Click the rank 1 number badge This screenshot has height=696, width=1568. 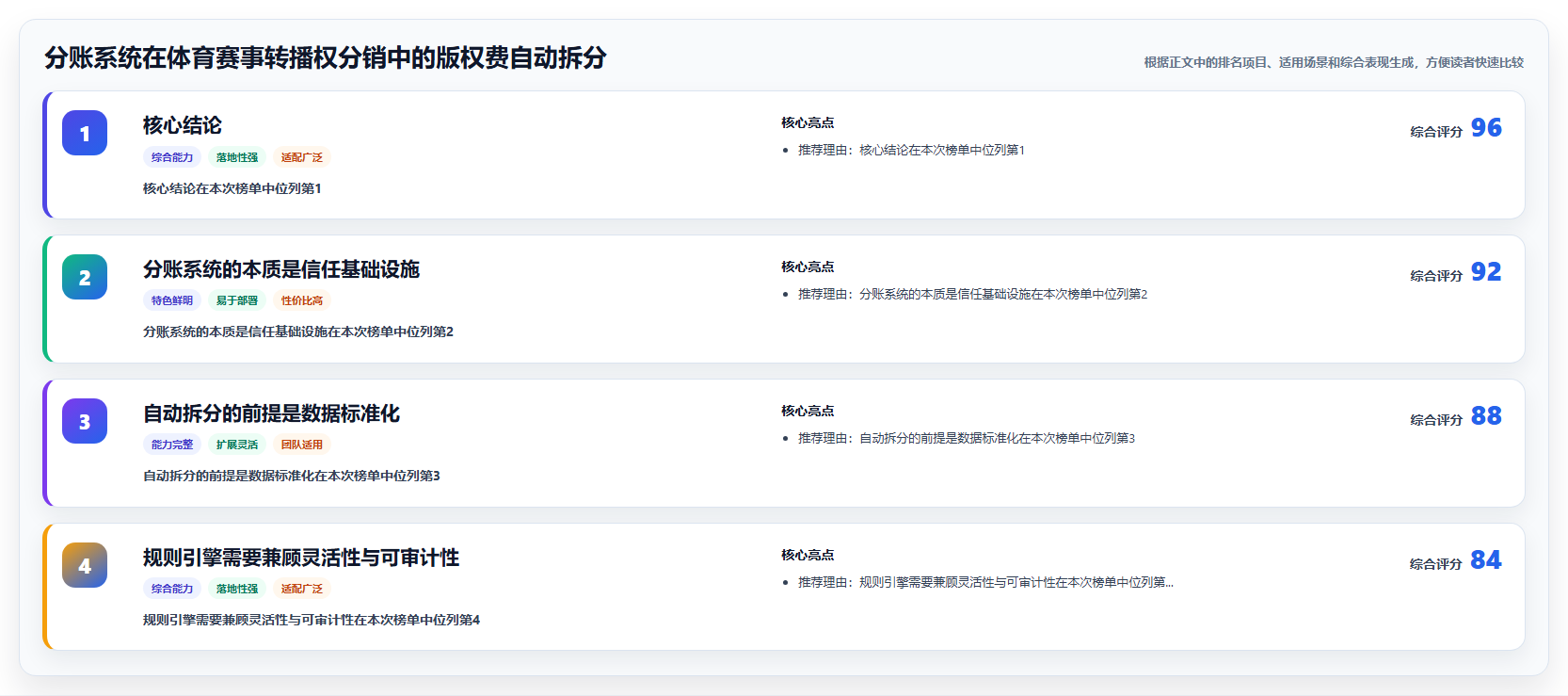click(x=85, y=133)
